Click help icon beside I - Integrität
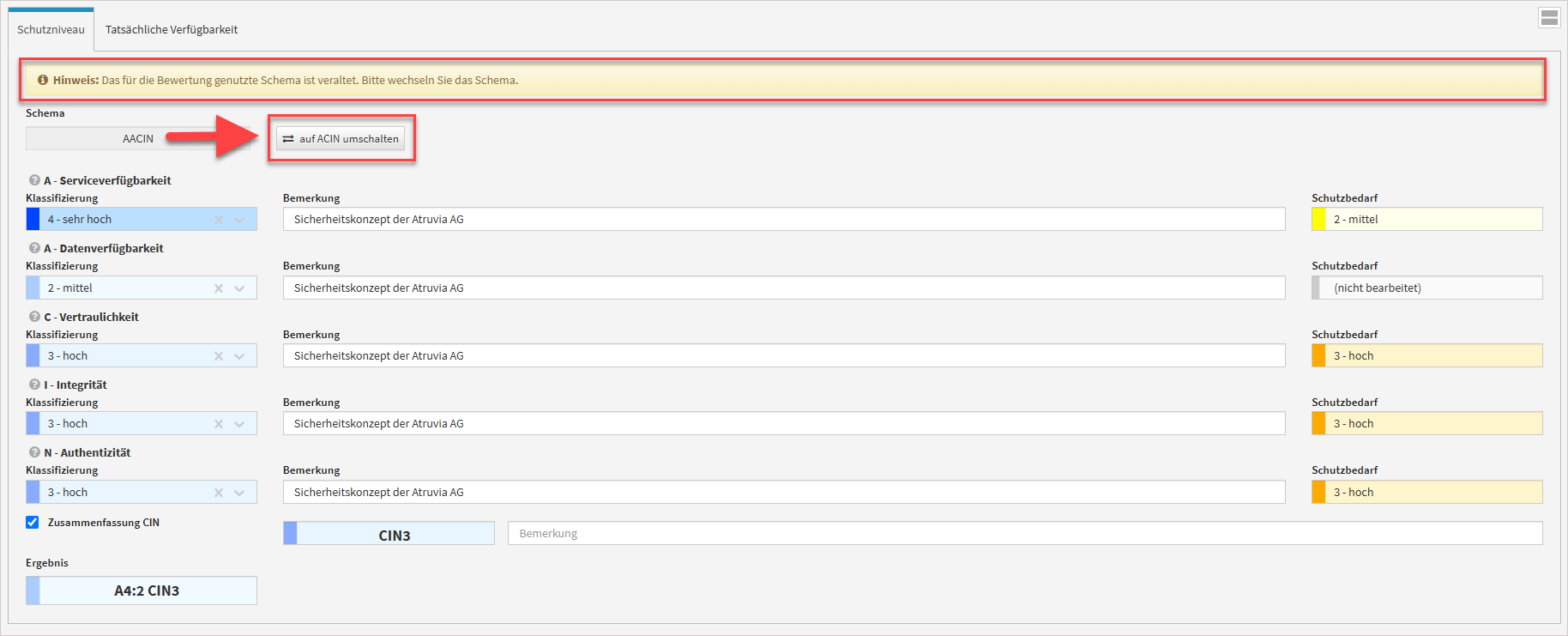 point(34,385)
